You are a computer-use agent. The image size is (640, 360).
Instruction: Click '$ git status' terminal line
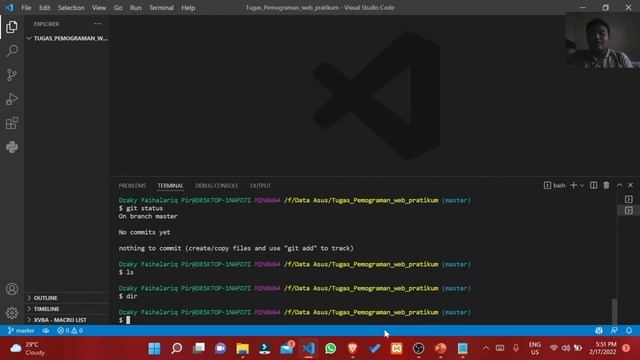(141, 208)
